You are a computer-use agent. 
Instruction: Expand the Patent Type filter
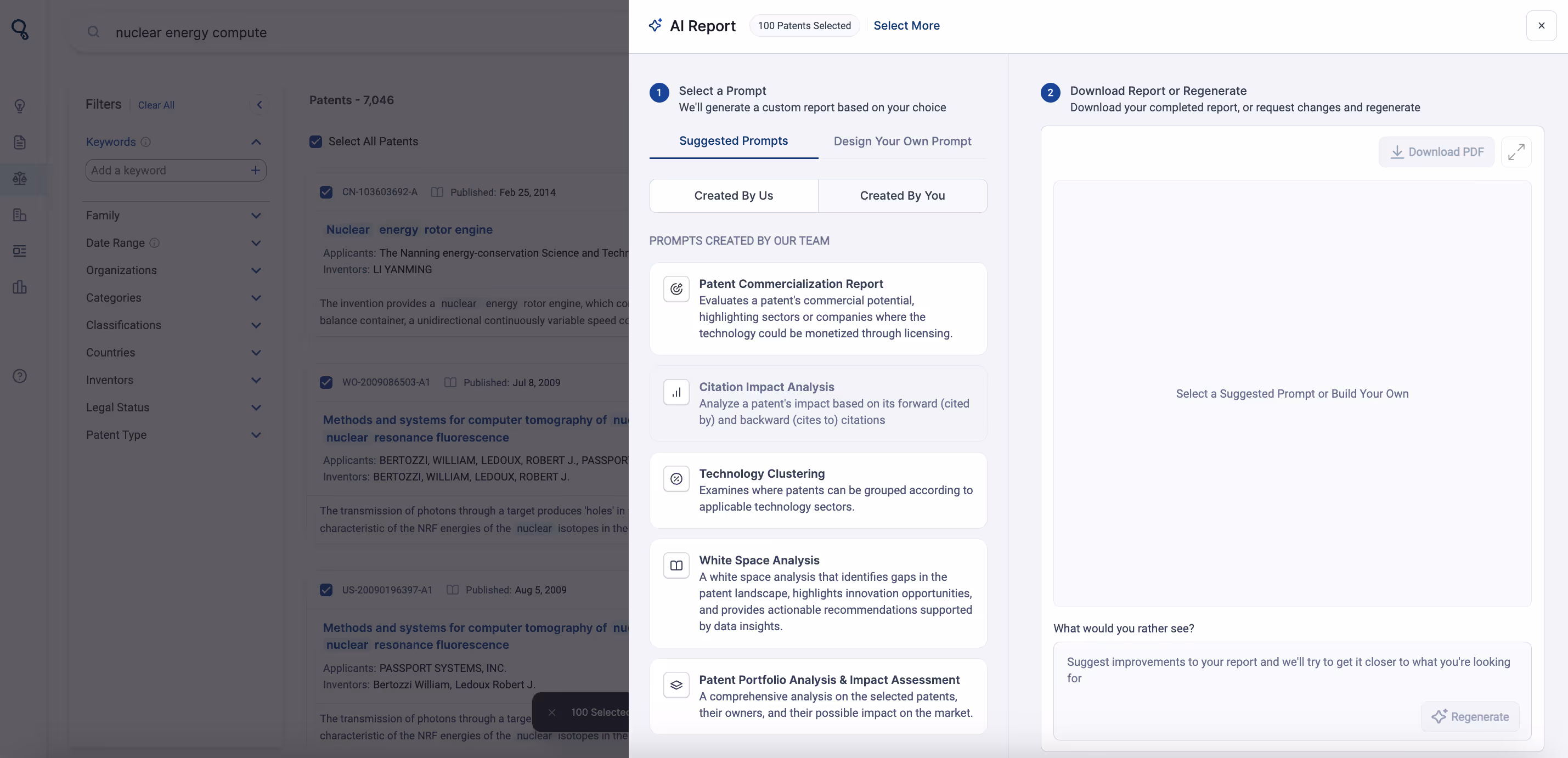click(x=256, y=435)
